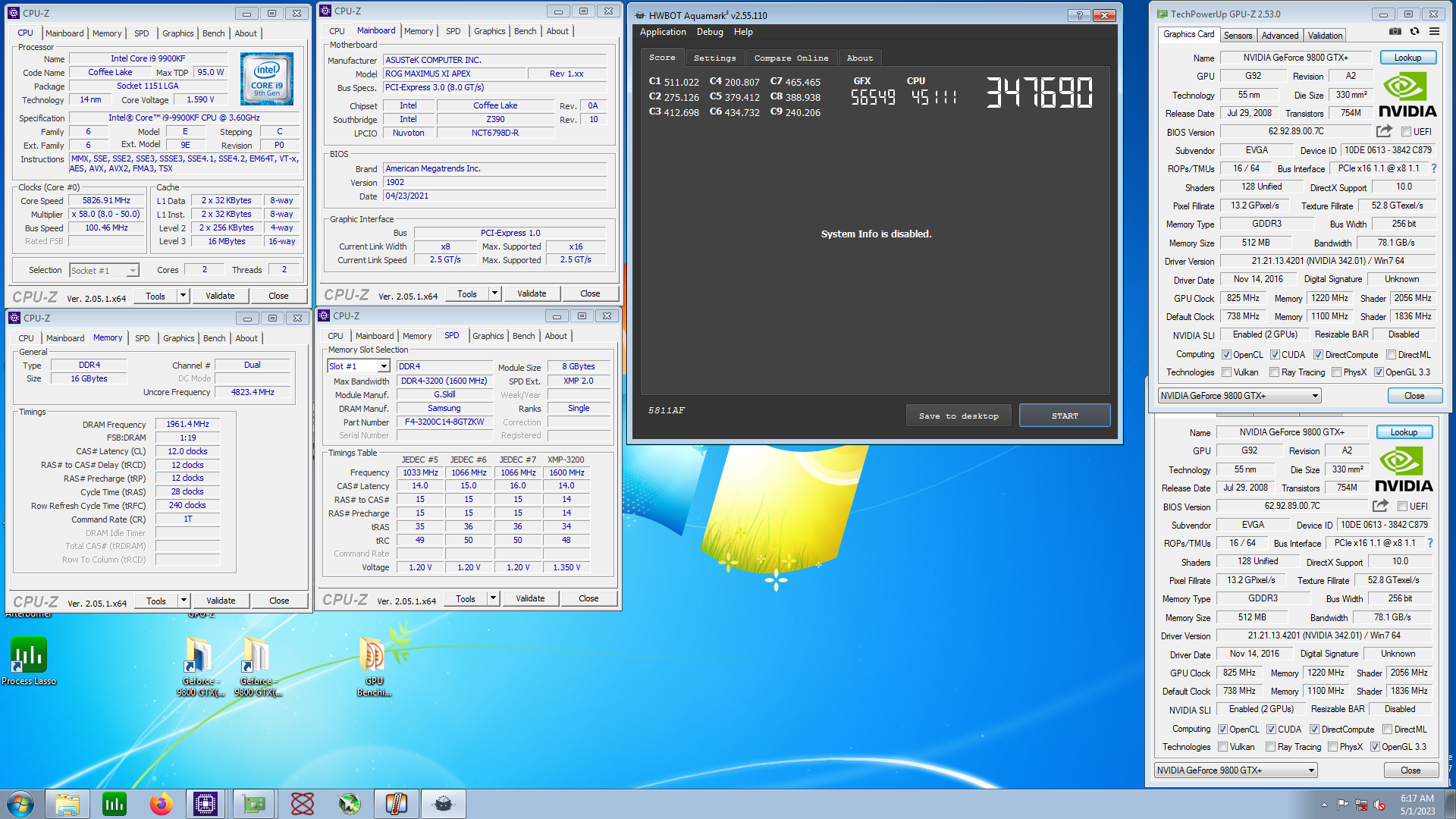Toggle Ray Tracing checkbox in upper GPU-Z window
1456x819 pixels.
(1274, 372)
